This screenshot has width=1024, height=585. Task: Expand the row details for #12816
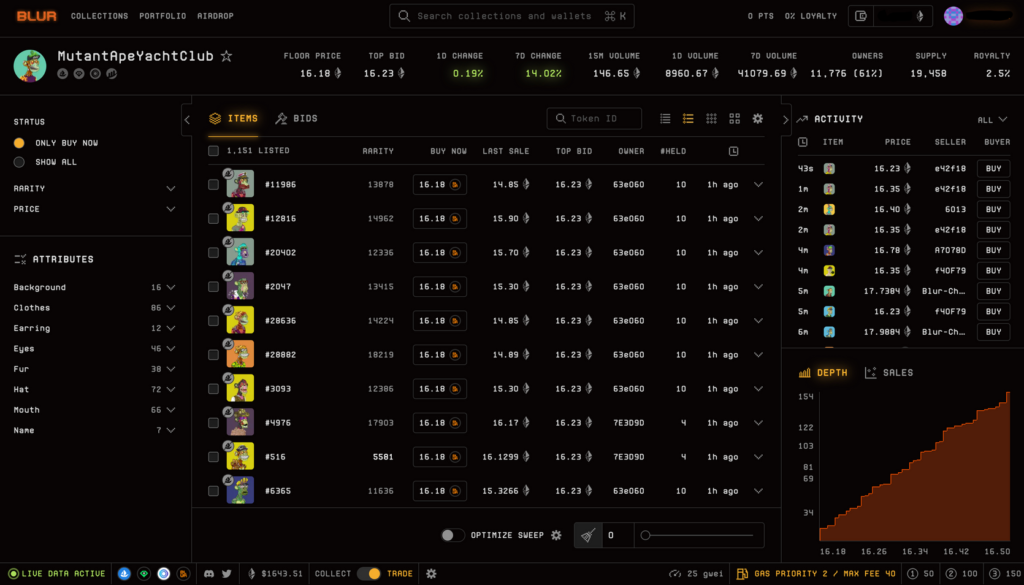pyautogui.click(x=758, y=219)
